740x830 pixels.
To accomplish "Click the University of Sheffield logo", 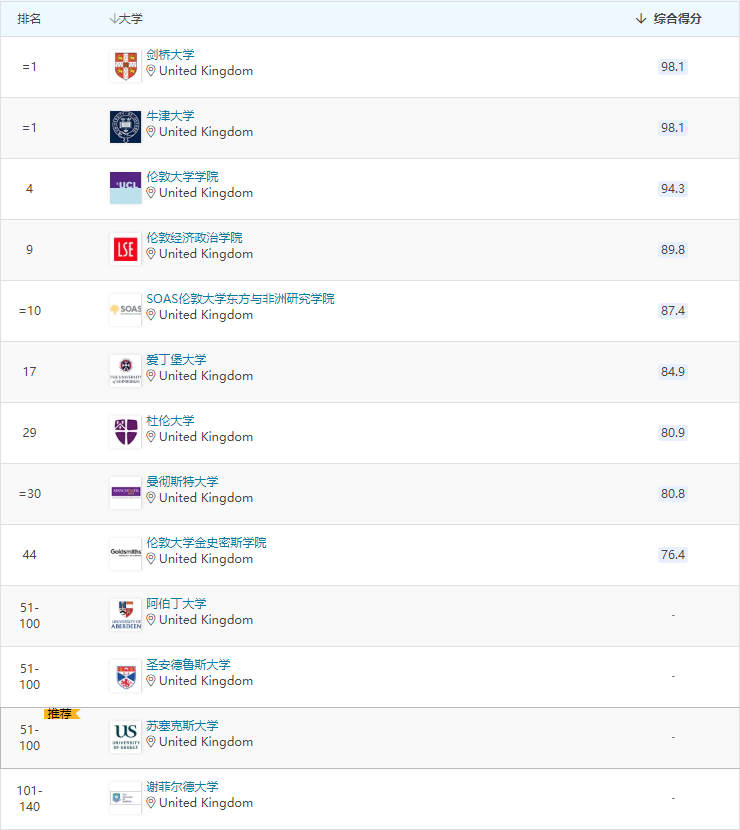I will (125, 798).
